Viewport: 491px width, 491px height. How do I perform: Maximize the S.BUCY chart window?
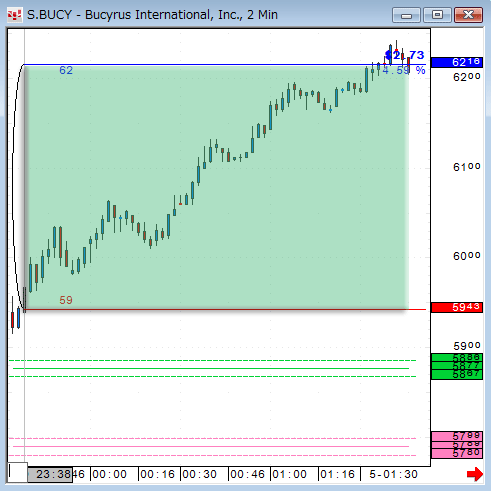tap(437, 15)
